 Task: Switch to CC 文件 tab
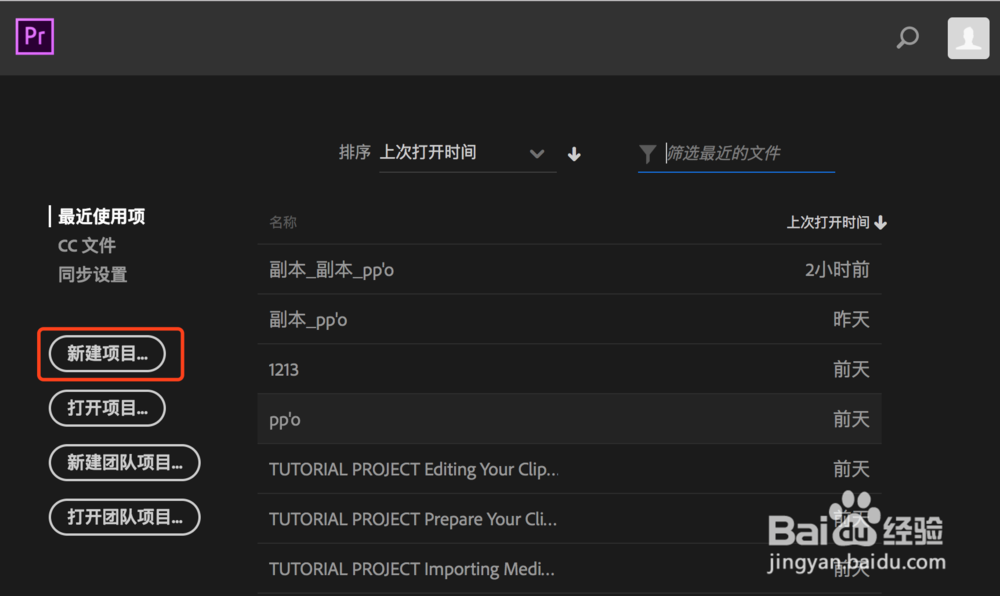pos(87,245)
